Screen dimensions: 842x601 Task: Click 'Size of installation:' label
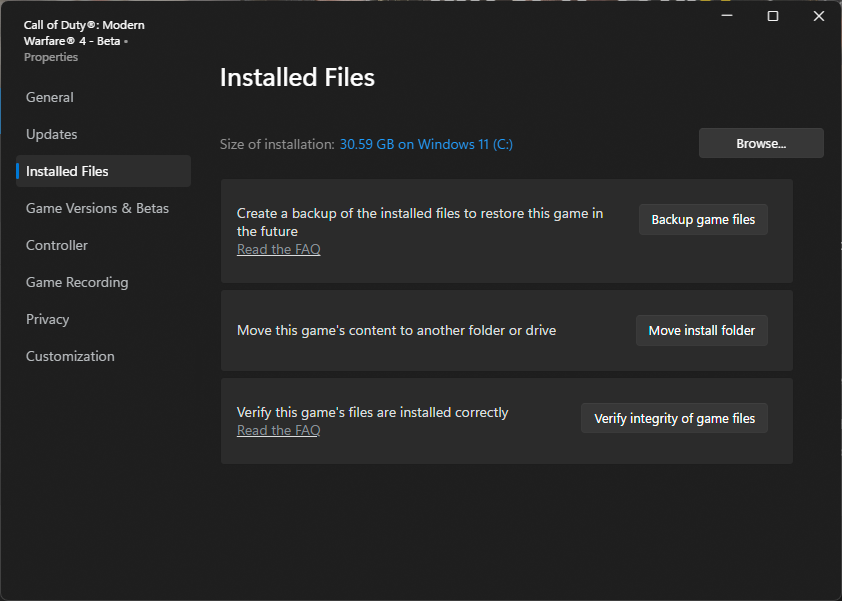click(277, 144)
